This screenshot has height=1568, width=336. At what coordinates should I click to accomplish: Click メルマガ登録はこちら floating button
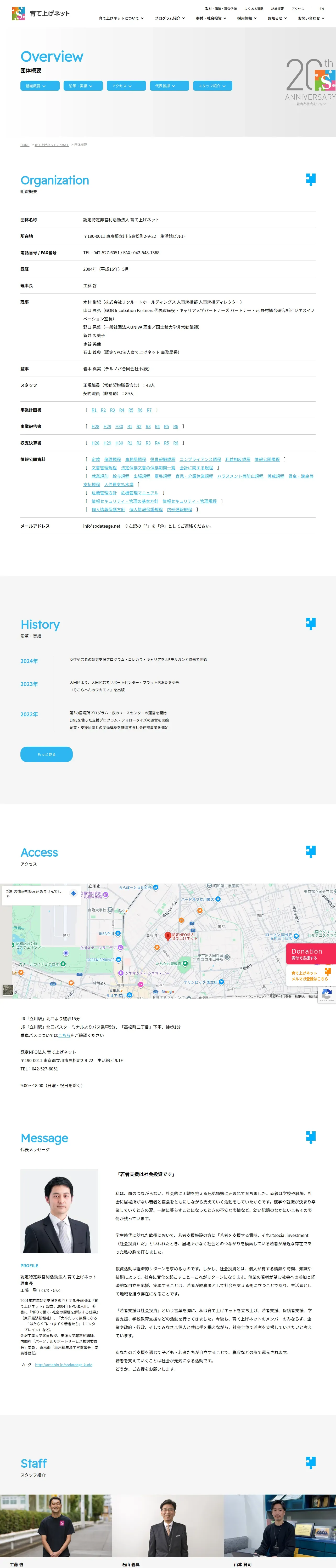tap(311, 976)
